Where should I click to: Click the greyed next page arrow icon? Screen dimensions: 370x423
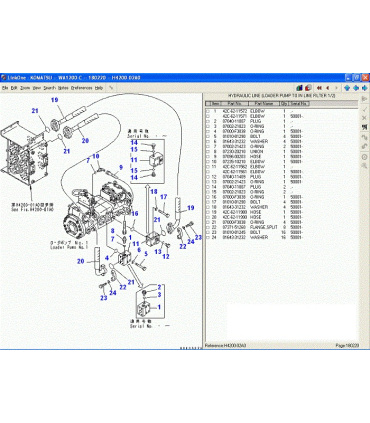coord(336,88)
